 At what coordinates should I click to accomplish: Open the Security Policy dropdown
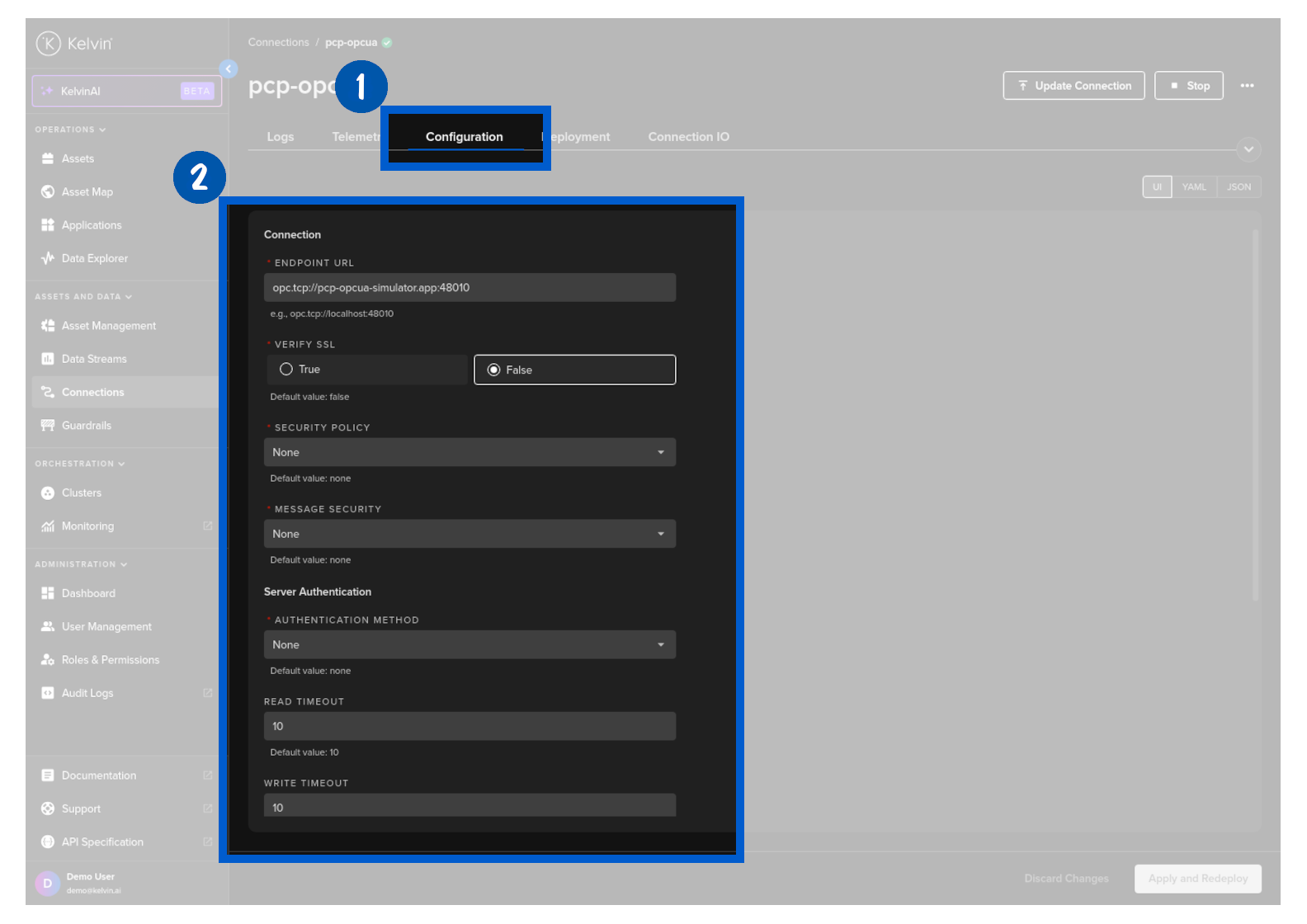[x=469, y=453]
